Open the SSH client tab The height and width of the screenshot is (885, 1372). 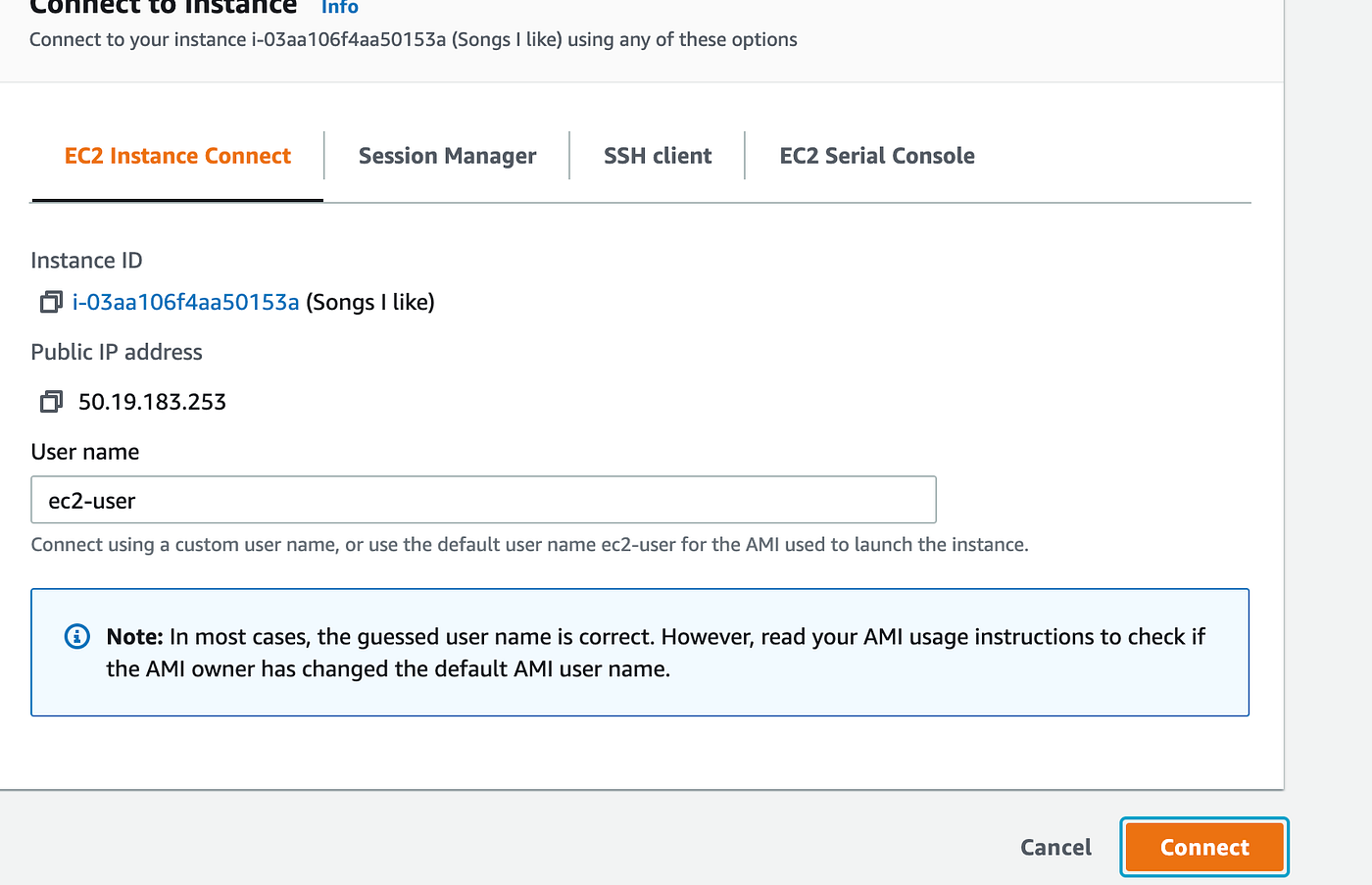click(658, 157)
